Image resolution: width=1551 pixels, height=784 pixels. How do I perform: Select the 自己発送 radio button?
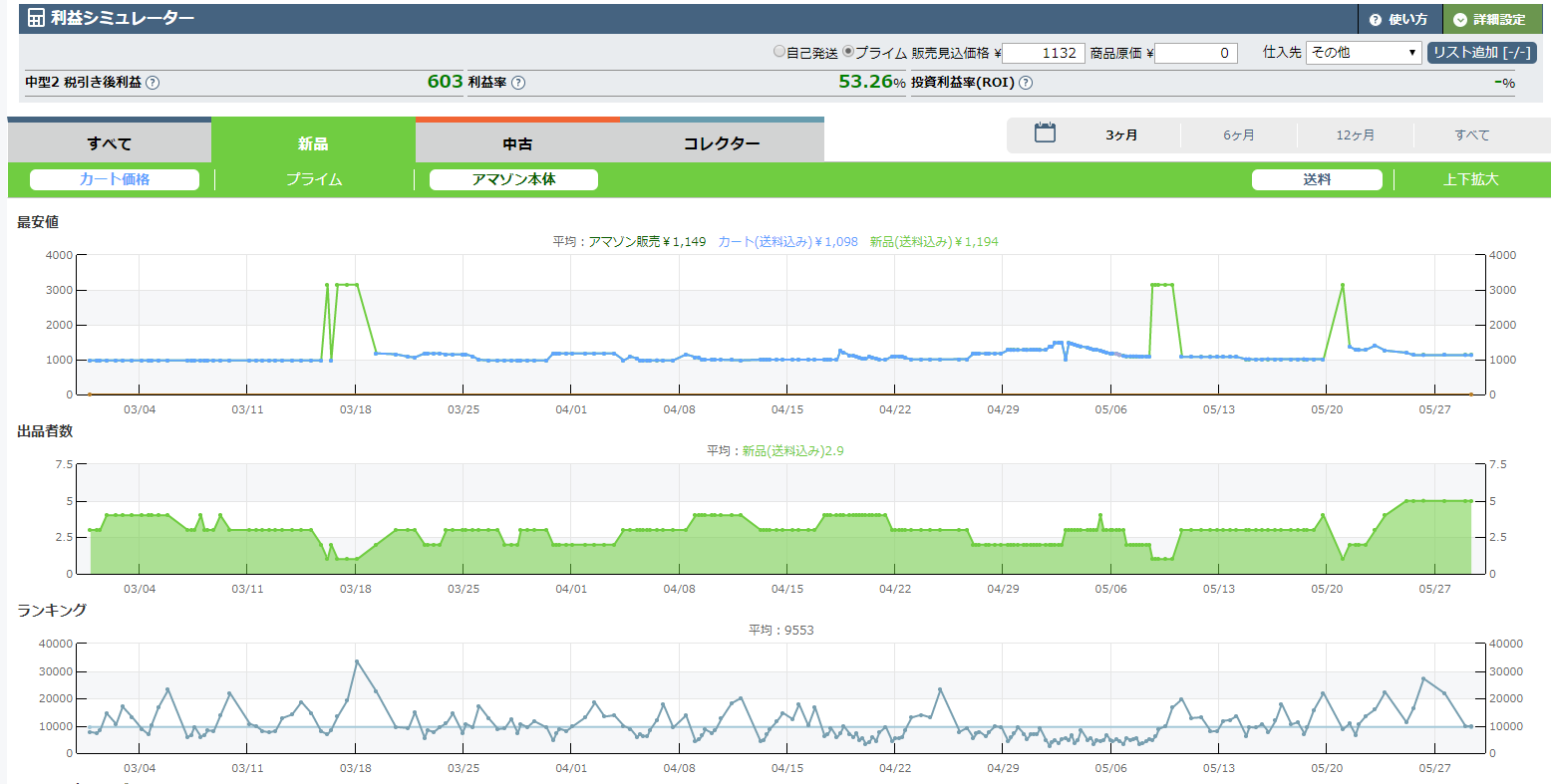(x=779, y=52)
